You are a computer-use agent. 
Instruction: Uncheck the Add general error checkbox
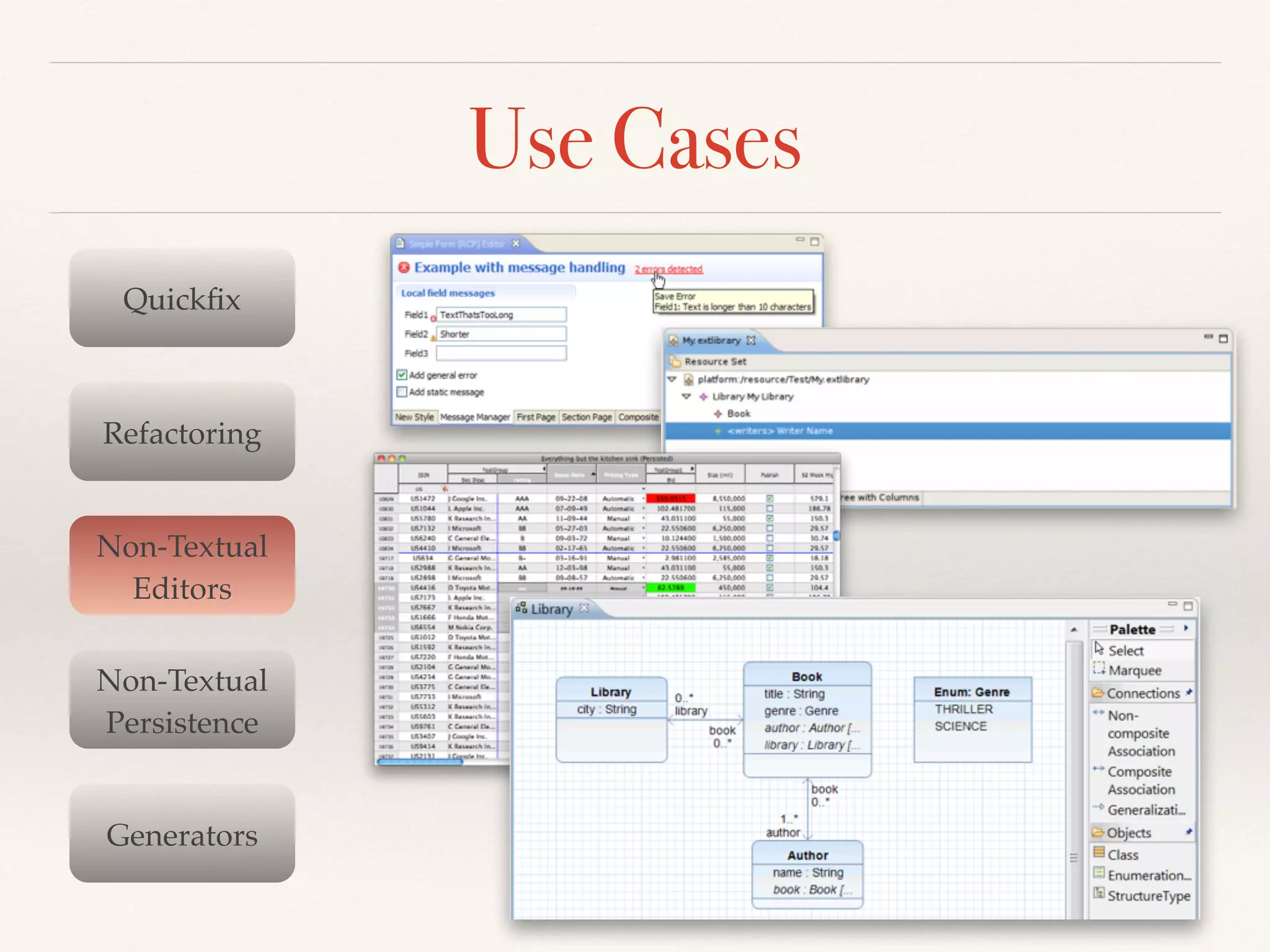point(402,375)
